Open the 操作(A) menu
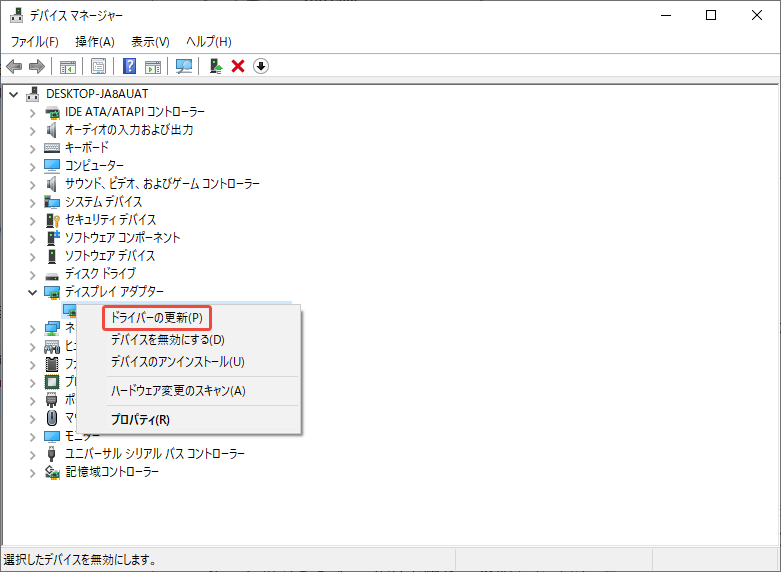781x572 pixels. (x=95, y=41)
